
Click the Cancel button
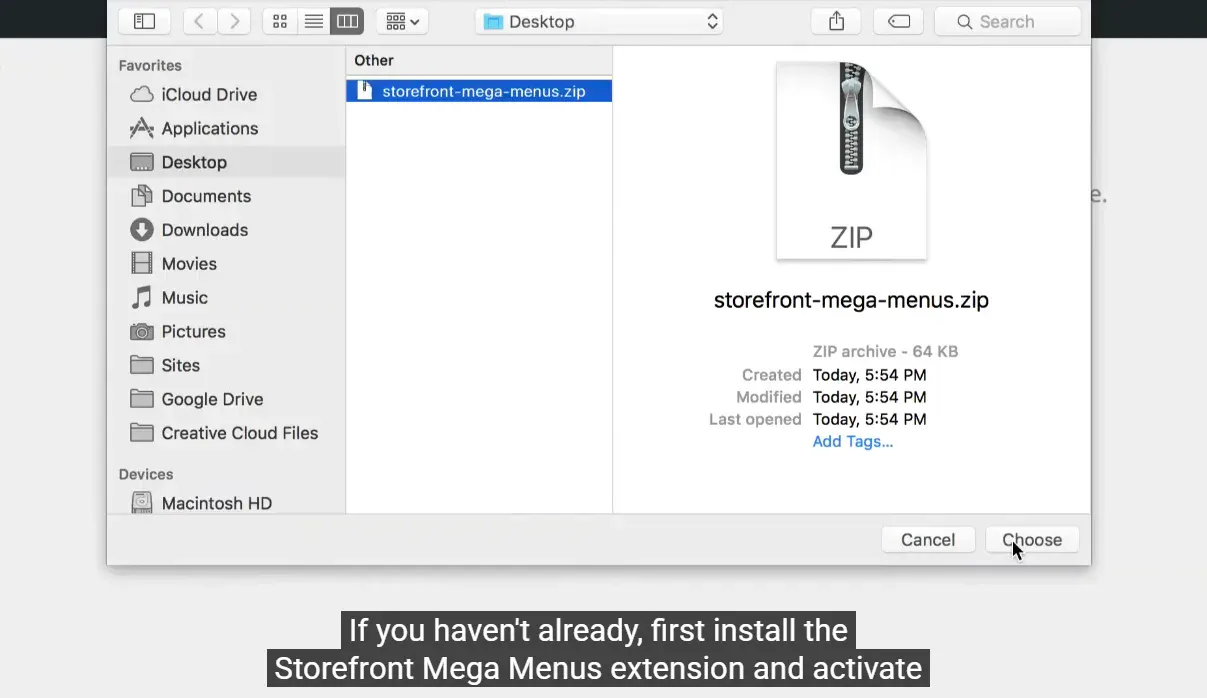927,540
